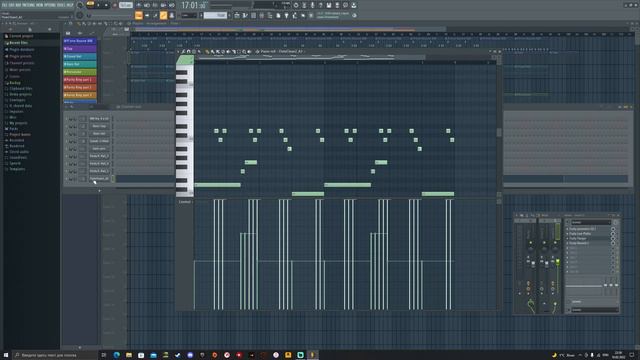
Task: Open Current project in browser
Action: pyautogui.click(x=21, y=36)
